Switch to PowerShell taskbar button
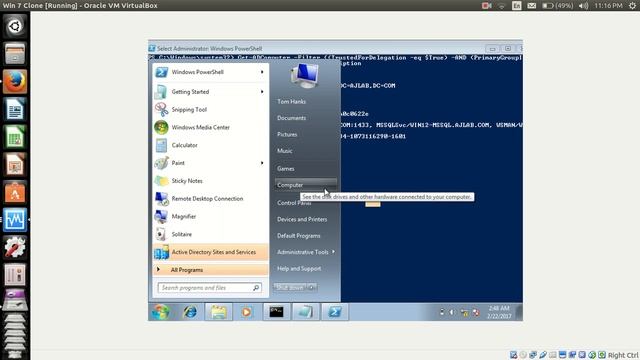The image size is (640, 360). [x=335, y=312]
